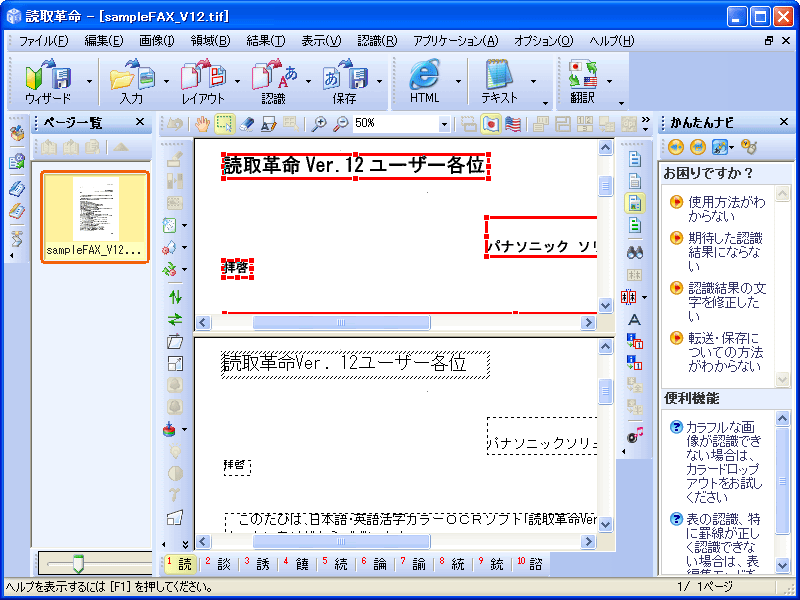Toggle US flag English recognition language
The image size is (800, 600).
point(513,124)
